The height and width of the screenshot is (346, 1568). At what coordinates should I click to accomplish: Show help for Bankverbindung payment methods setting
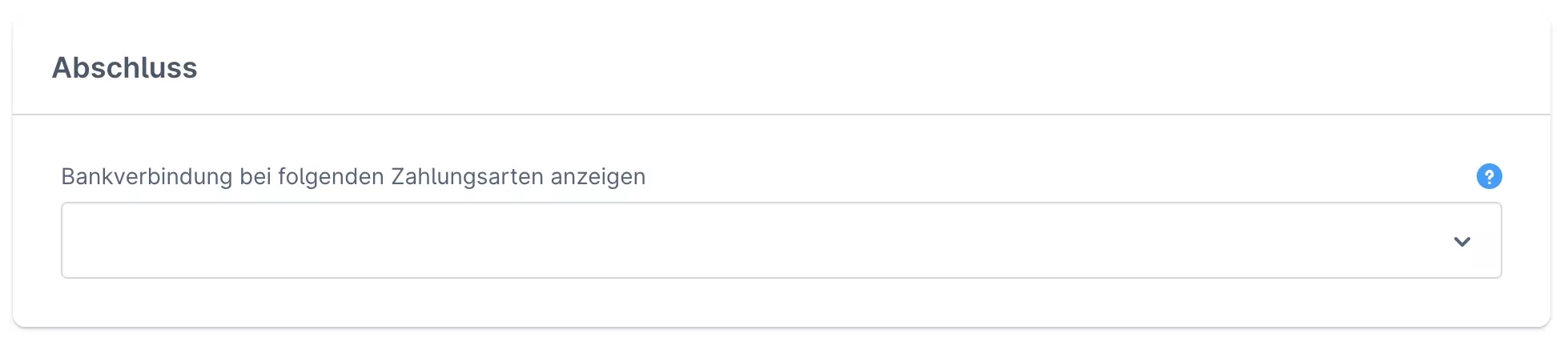[1489, 176]
